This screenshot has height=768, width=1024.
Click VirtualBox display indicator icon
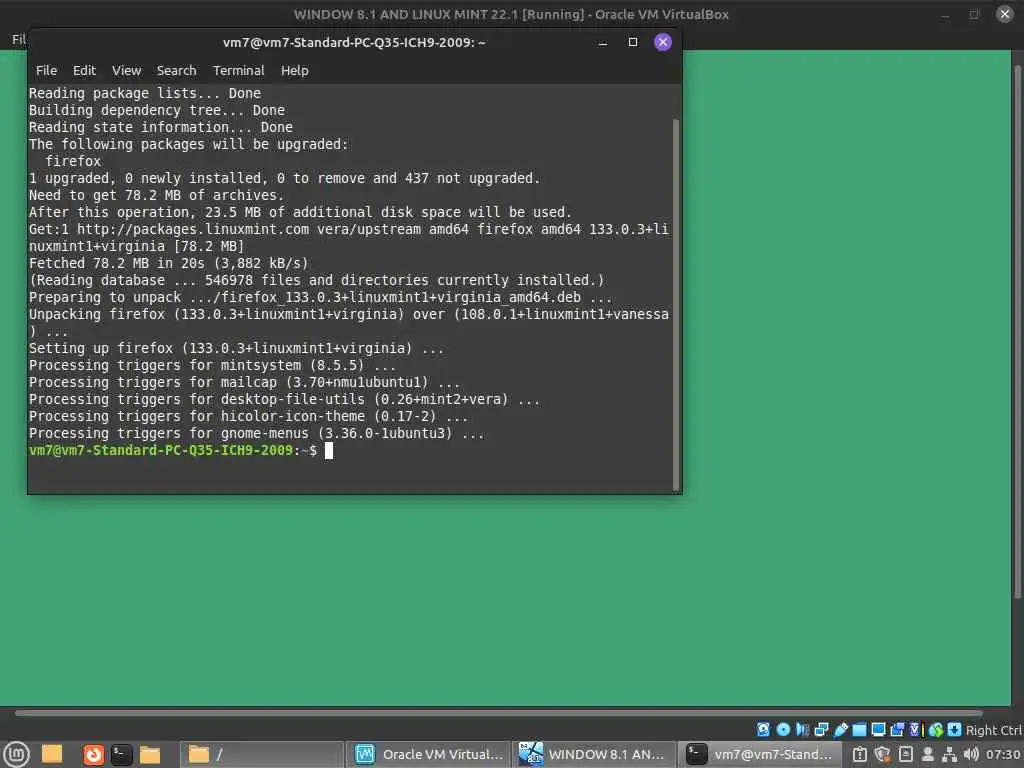[878, 729]
